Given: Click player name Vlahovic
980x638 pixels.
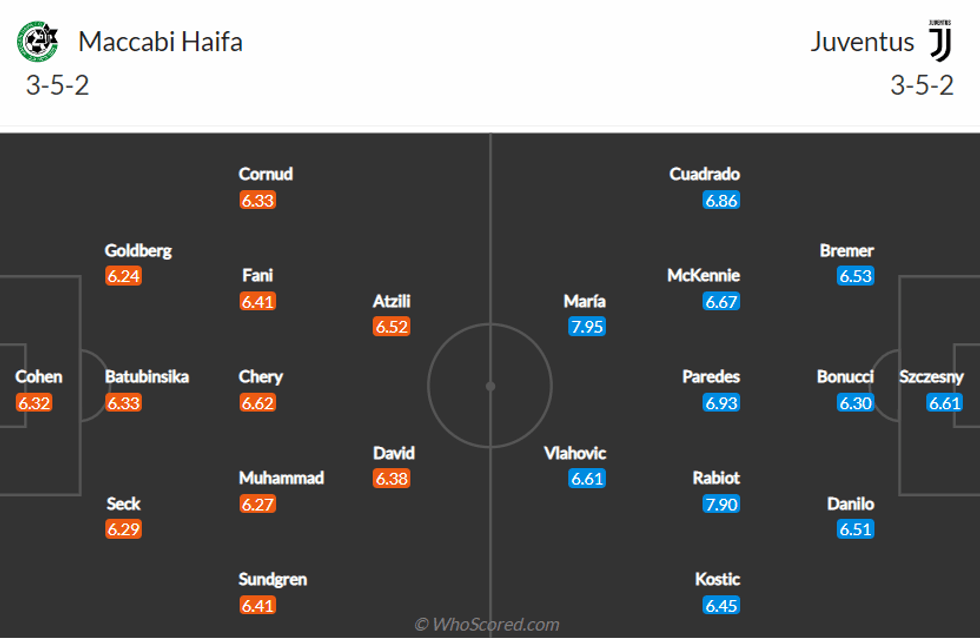Looking at the screenshot, I should pos(575,453).
